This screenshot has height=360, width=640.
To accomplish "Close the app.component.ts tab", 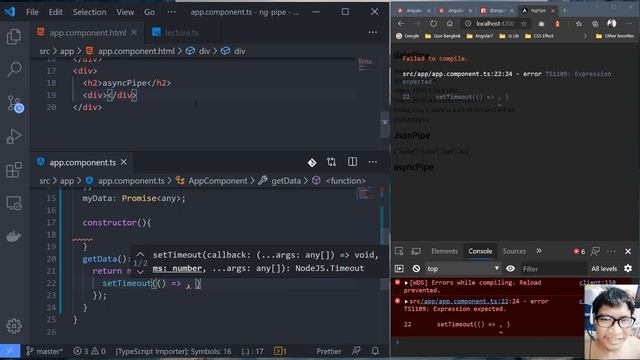I will point(124,162).
